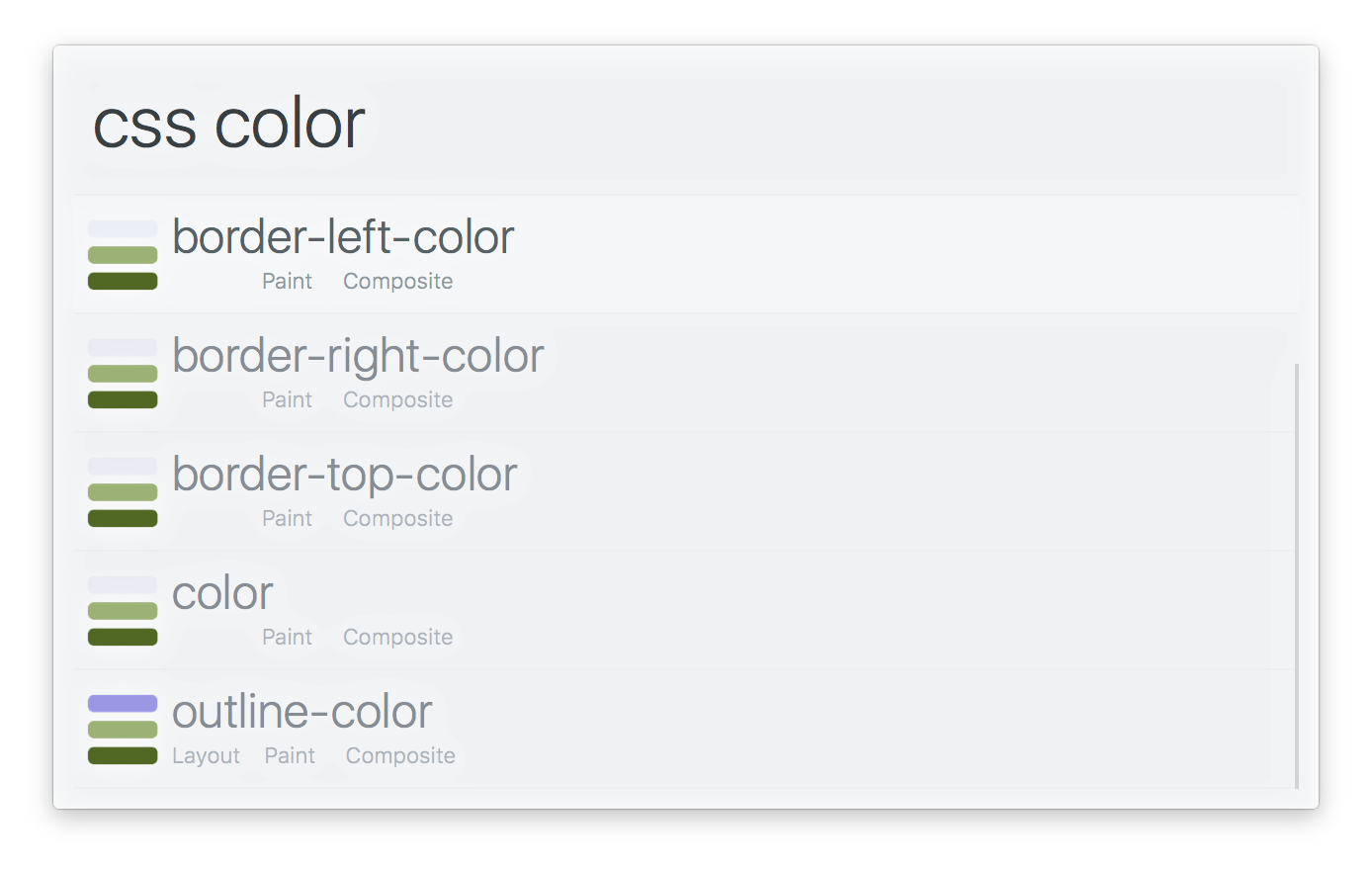
Task: Click Composite under border-top-color
Action: pyautogui.click(x=397, y=519)
